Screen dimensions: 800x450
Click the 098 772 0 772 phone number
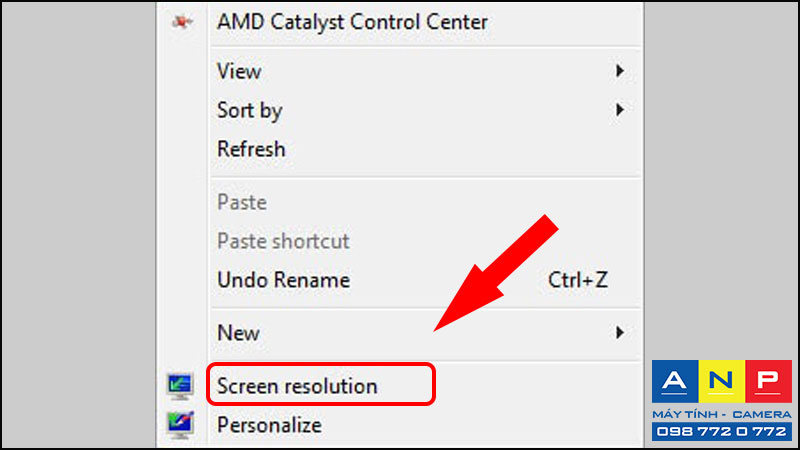coord(721,432)
